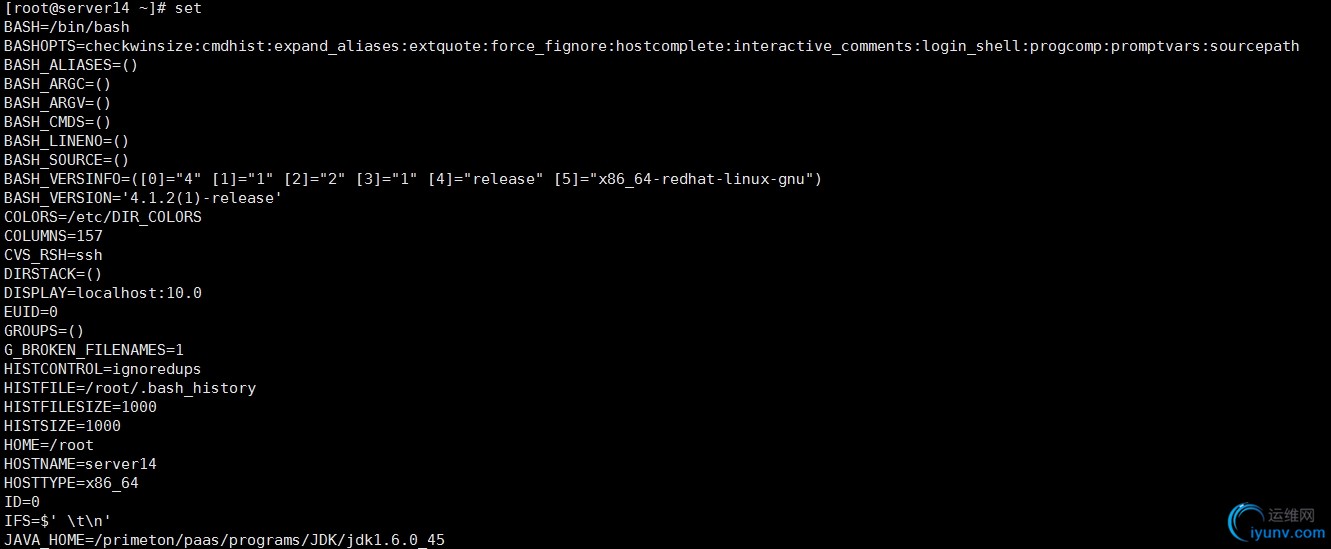The width and height of the screenshot is (1331, 549).
Task: Click the BASH_VERSINFO array line
Action: (413, 179)
